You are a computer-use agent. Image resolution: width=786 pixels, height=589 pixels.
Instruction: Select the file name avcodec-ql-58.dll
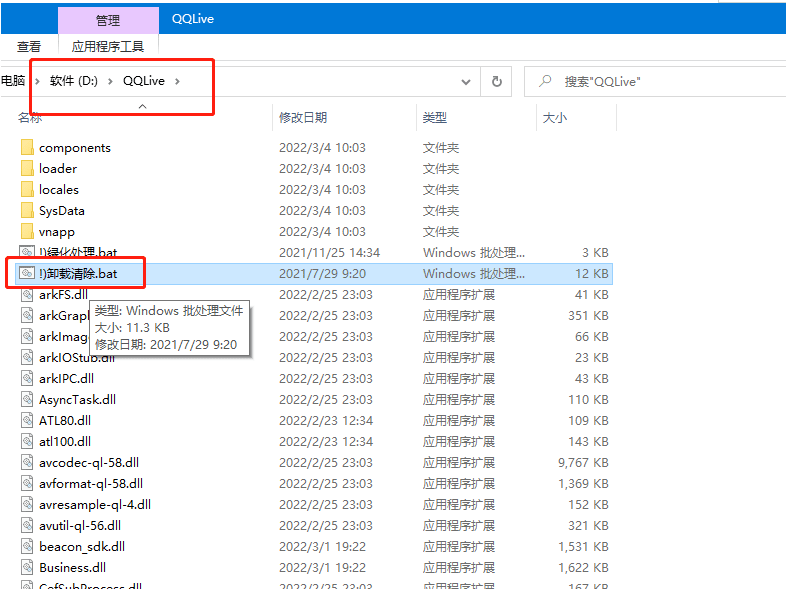(x=89, y=463)
